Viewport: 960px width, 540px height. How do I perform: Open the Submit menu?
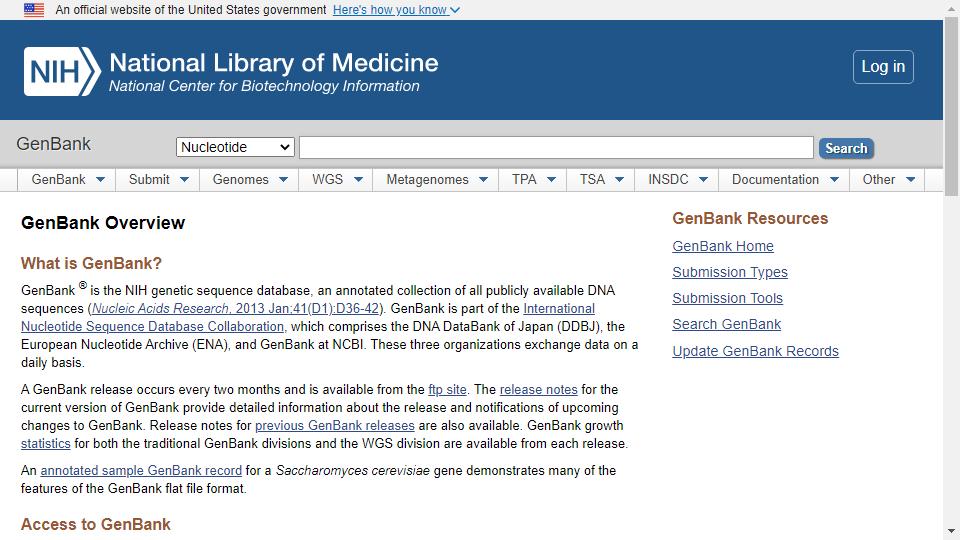point(158,179)
